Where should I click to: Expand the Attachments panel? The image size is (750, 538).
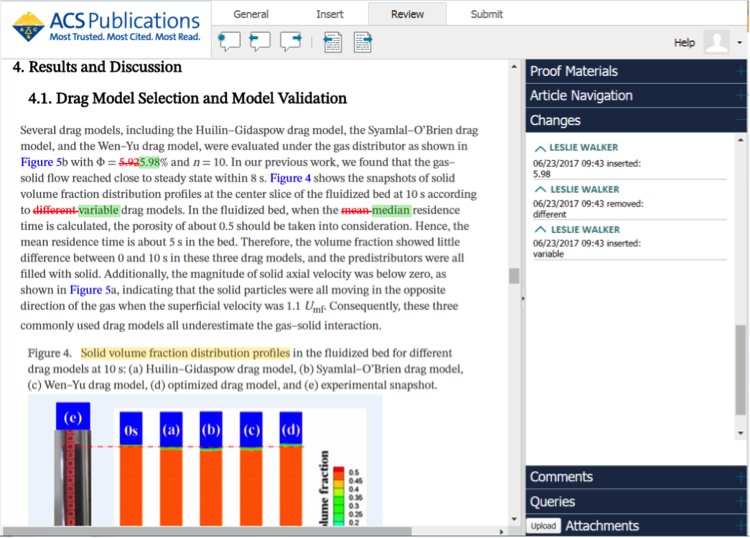636,526
